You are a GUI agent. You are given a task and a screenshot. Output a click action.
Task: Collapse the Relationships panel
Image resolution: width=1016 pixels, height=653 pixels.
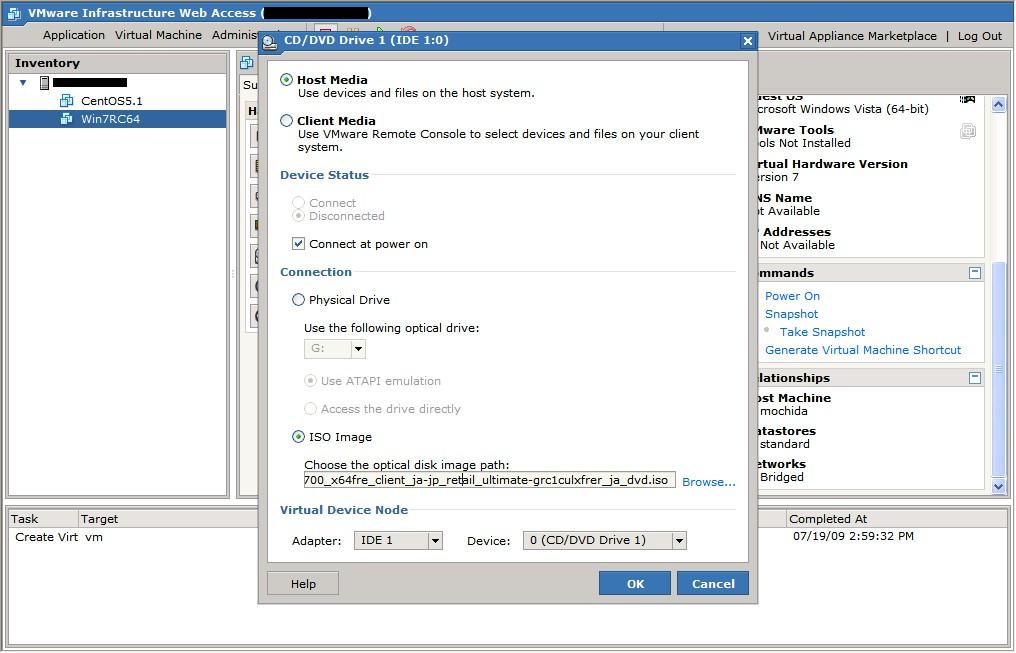pyautogui.click(x=975, y=378)
